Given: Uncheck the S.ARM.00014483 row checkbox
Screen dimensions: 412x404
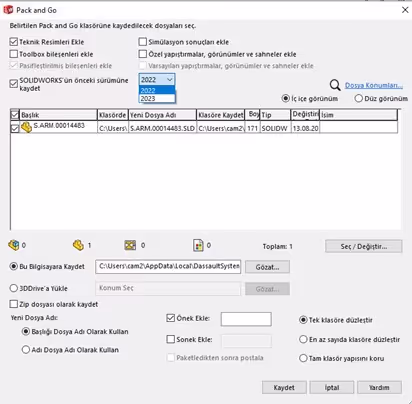Looking at the screenshot, I should [15, 128].
